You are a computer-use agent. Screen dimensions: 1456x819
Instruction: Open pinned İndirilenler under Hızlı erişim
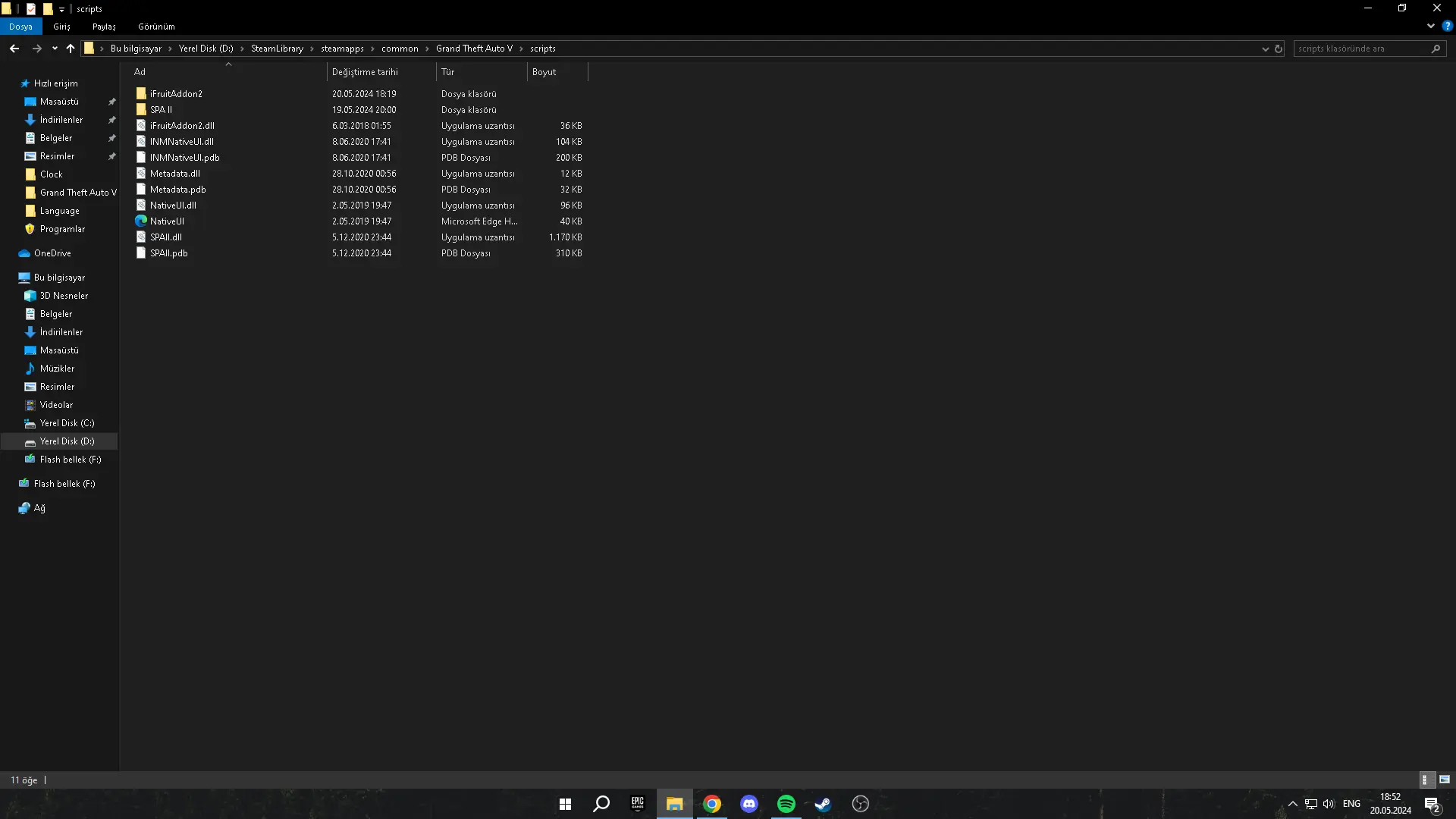click(61, 120)
